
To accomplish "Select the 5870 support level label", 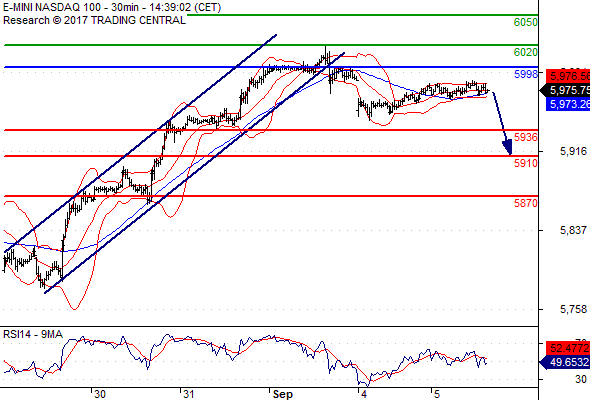I will [526, 203].
